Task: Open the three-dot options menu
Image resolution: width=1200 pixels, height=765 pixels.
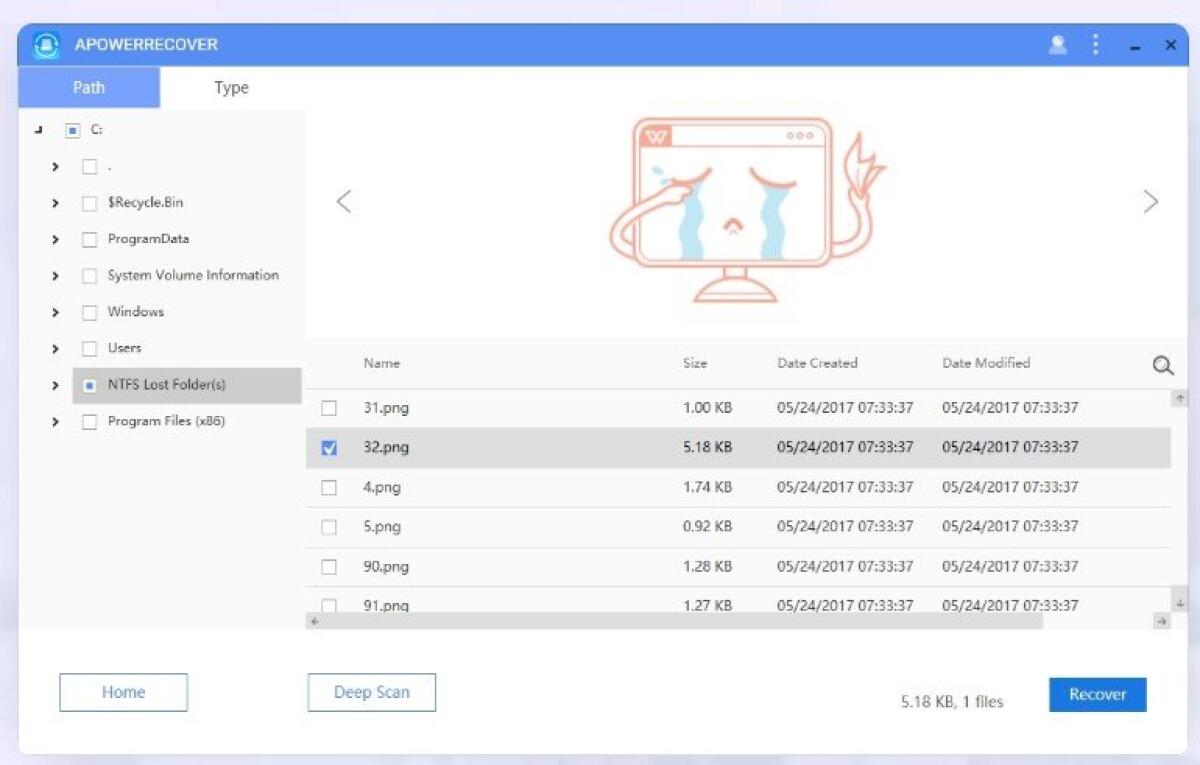Action: [1094, 44]
